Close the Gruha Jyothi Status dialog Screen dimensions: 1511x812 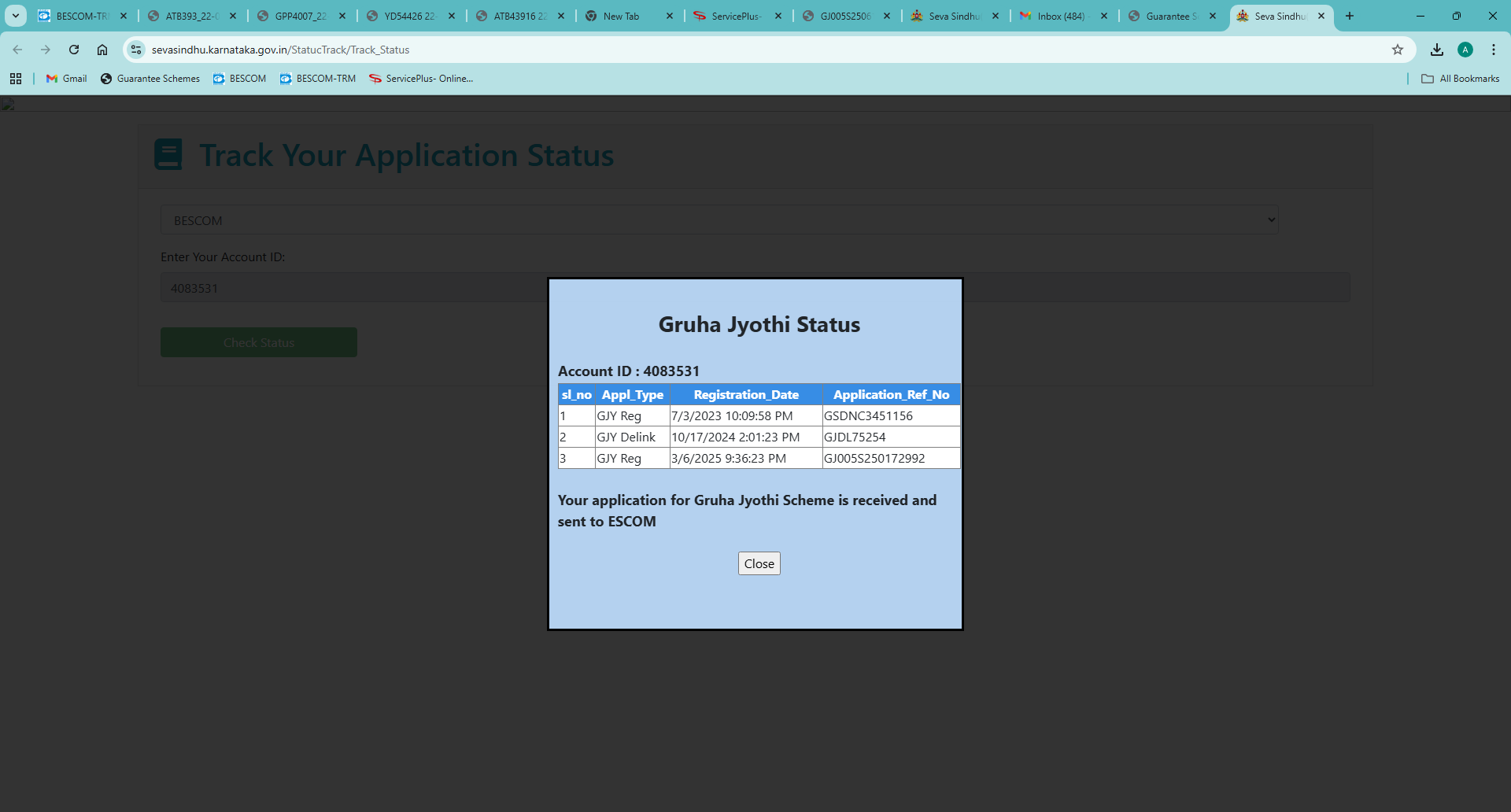759,563
